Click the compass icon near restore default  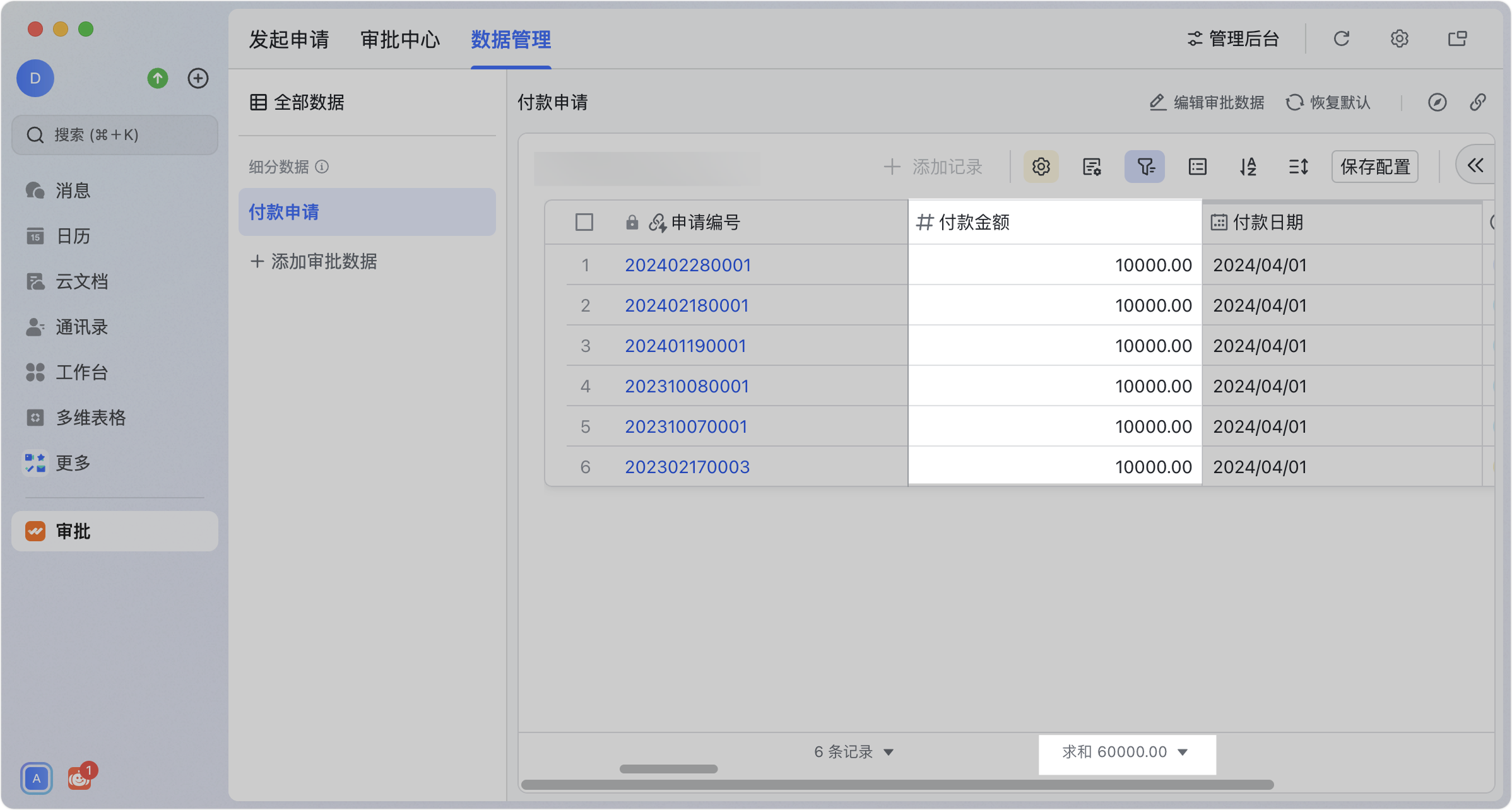point(1437,102)
